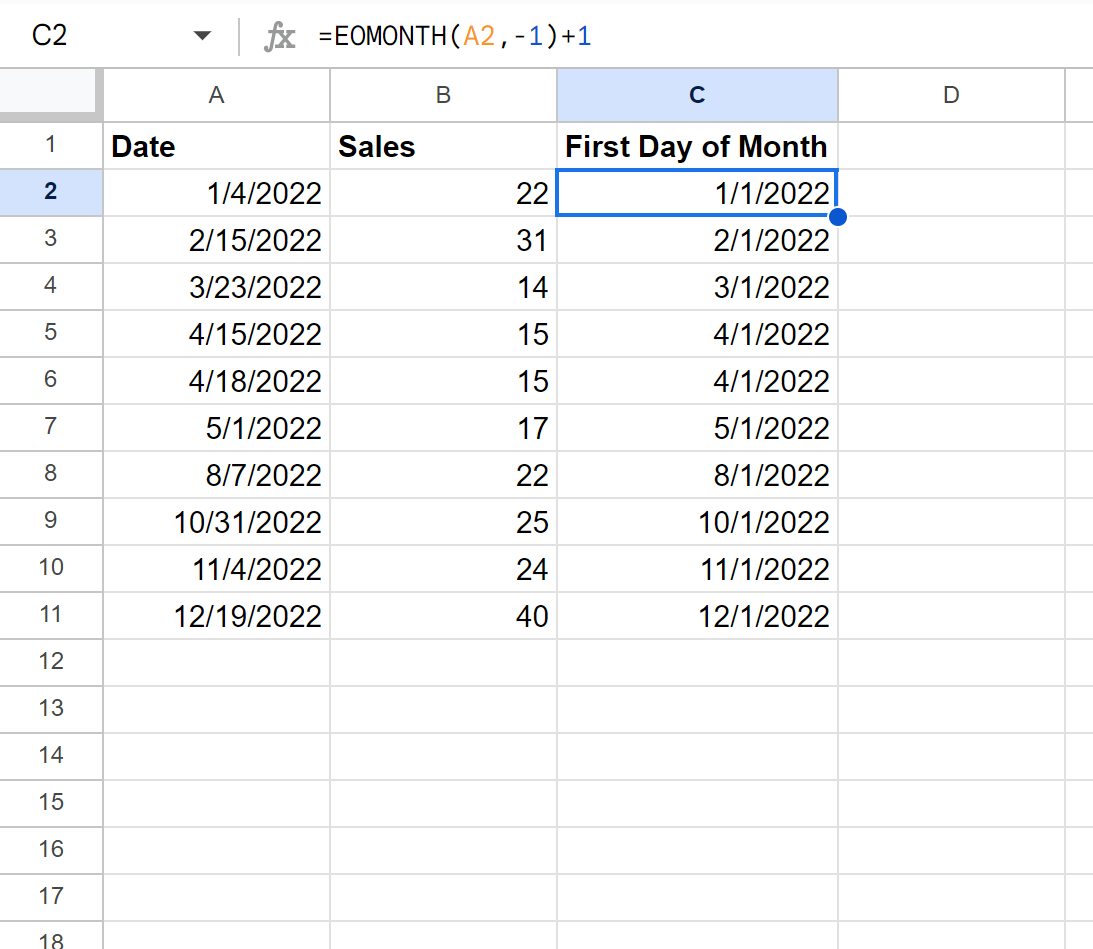
Task: Click cell showing 4/1/2022 in row 6
Action: point(697,381)
